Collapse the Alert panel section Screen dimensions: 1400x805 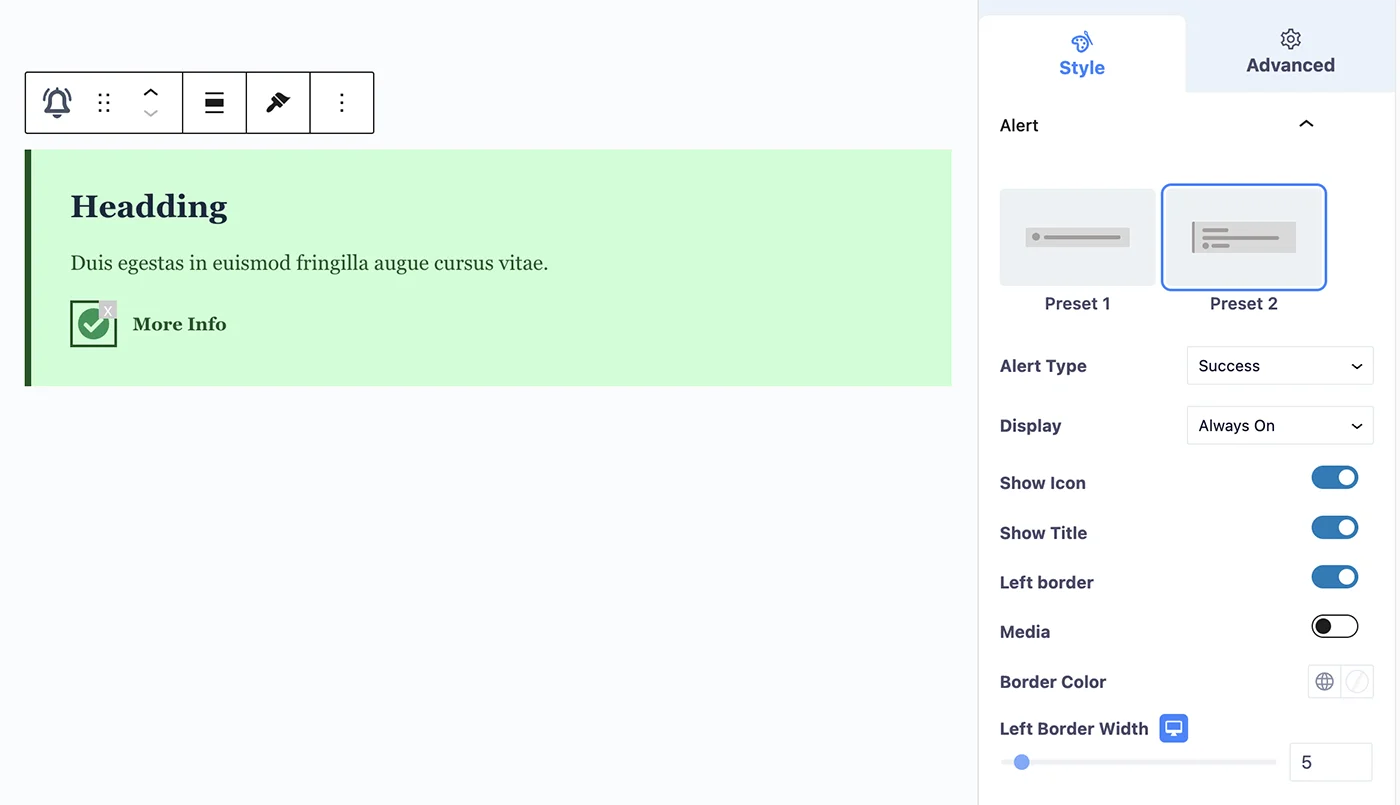[x=1306, y=124]
